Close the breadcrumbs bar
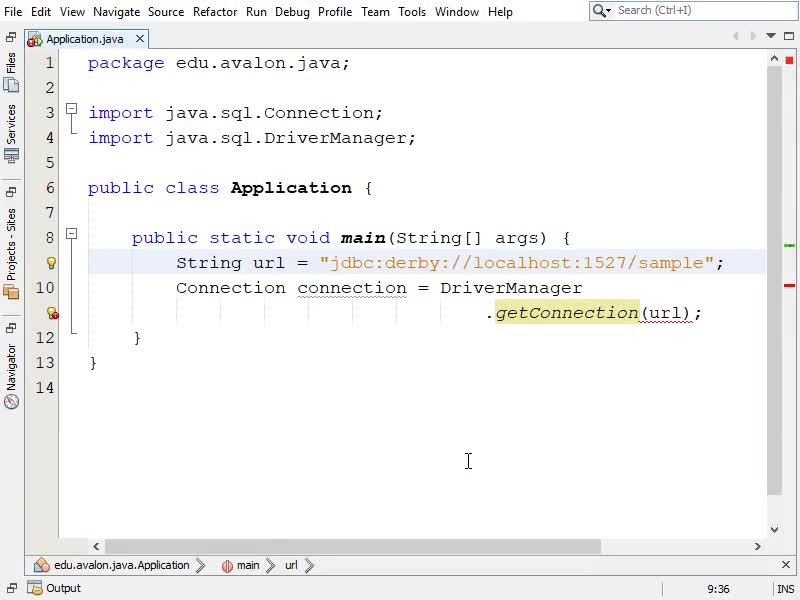This screenshot has width=800, height=600. pos(786,564)
